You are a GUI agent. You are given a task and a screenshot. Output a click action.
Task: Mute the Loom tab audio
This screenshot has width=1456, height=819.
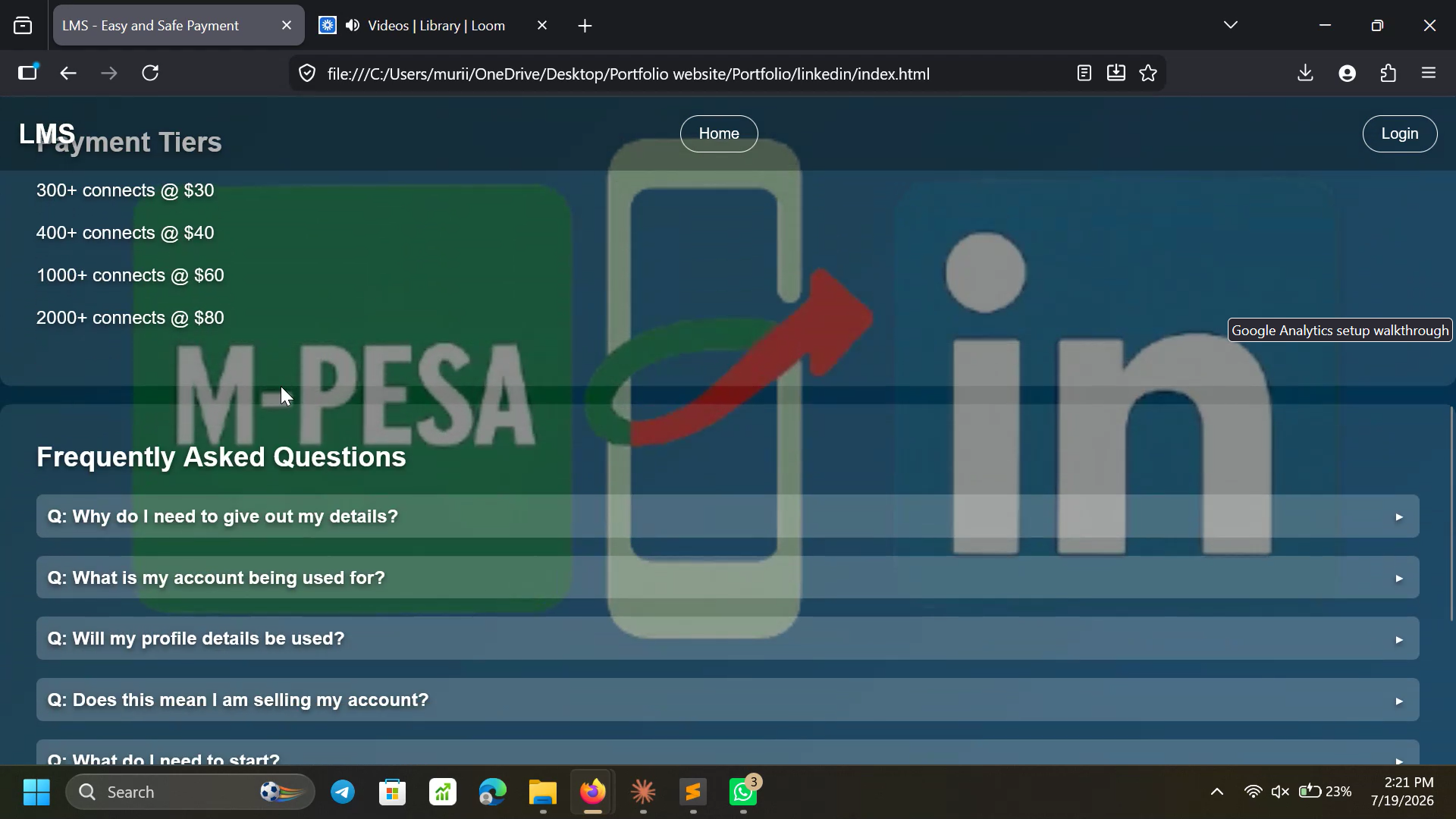pyautogui.click(x=353, y=25)
